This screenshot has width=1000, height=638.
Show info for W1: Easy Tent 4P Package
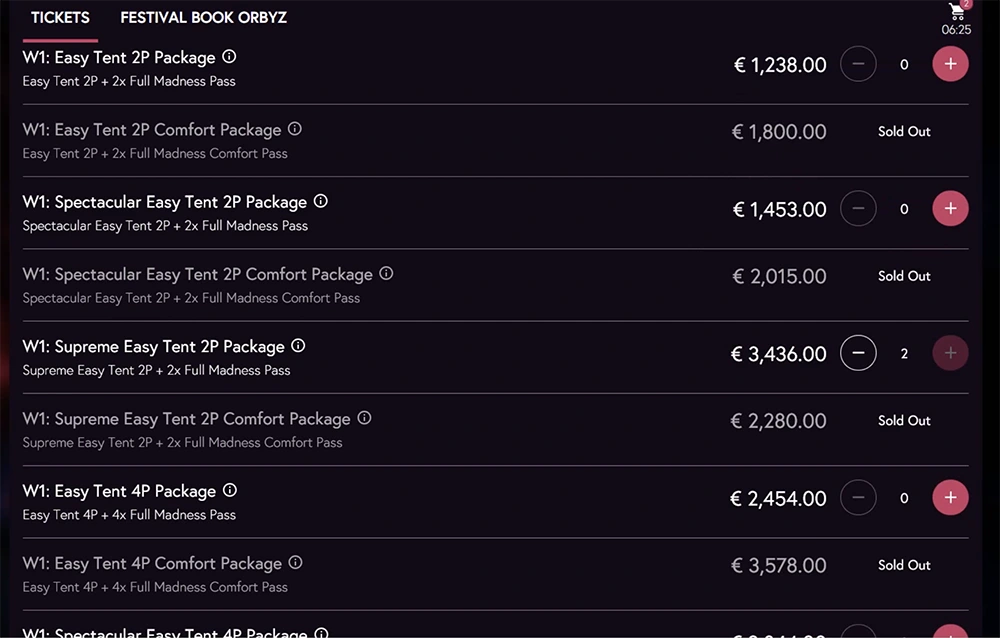tap(230, 490)
